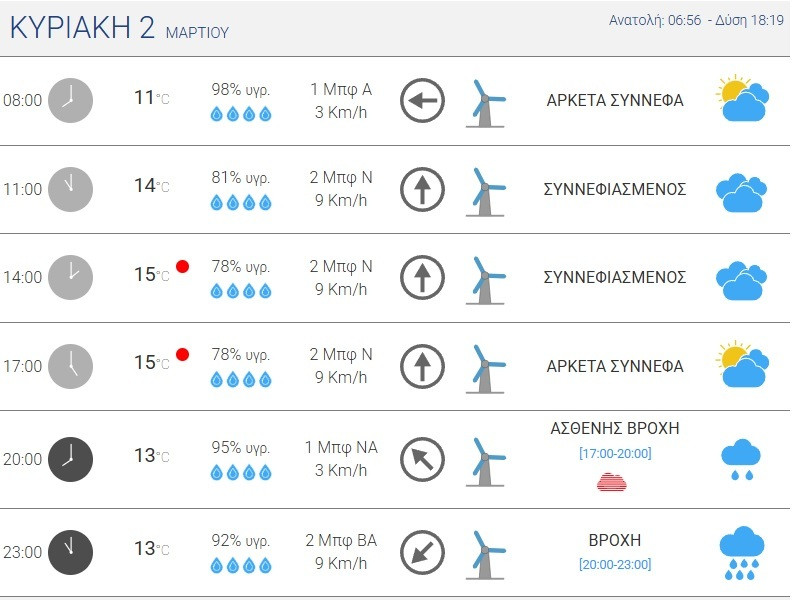Click the northeast wind arrow at 23:00
The width and height of the screenshot is (793, 600).
[x=422, y=552]
